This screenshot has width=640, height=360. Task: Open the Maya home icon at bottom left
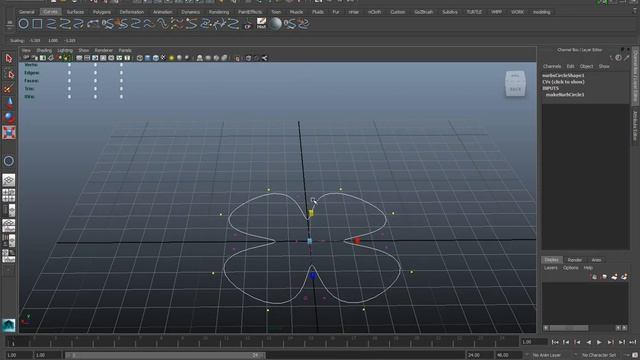point(9,325)
